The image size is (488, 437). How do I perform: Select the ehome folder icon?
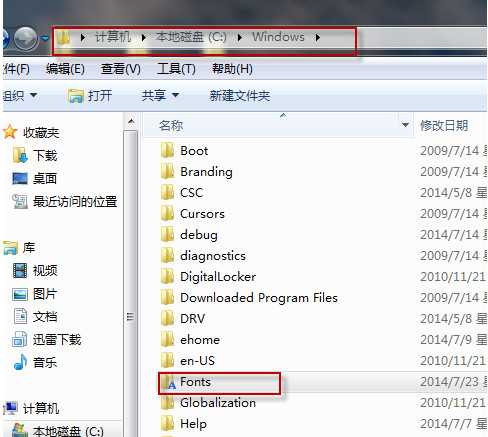point(167,340)
